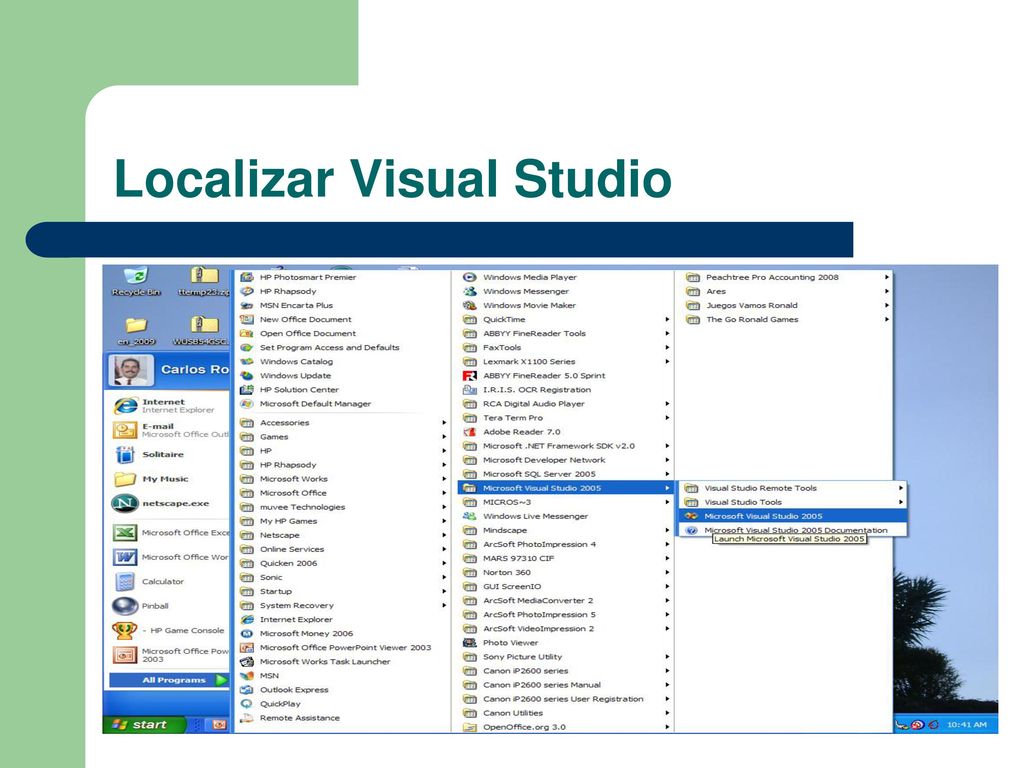Open the Recycle Bin desktop icon

[136, 281]
